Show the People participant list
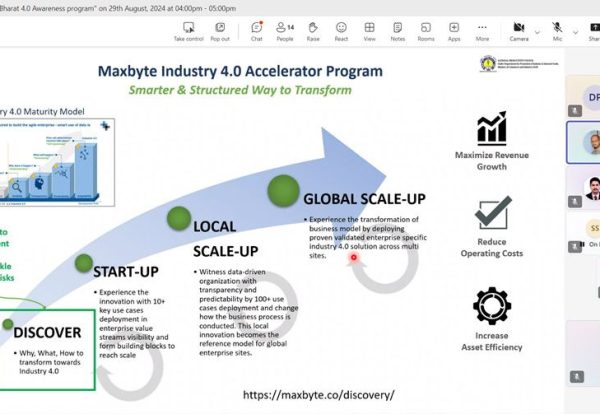The image size is (600, 414). pos(285,32)
